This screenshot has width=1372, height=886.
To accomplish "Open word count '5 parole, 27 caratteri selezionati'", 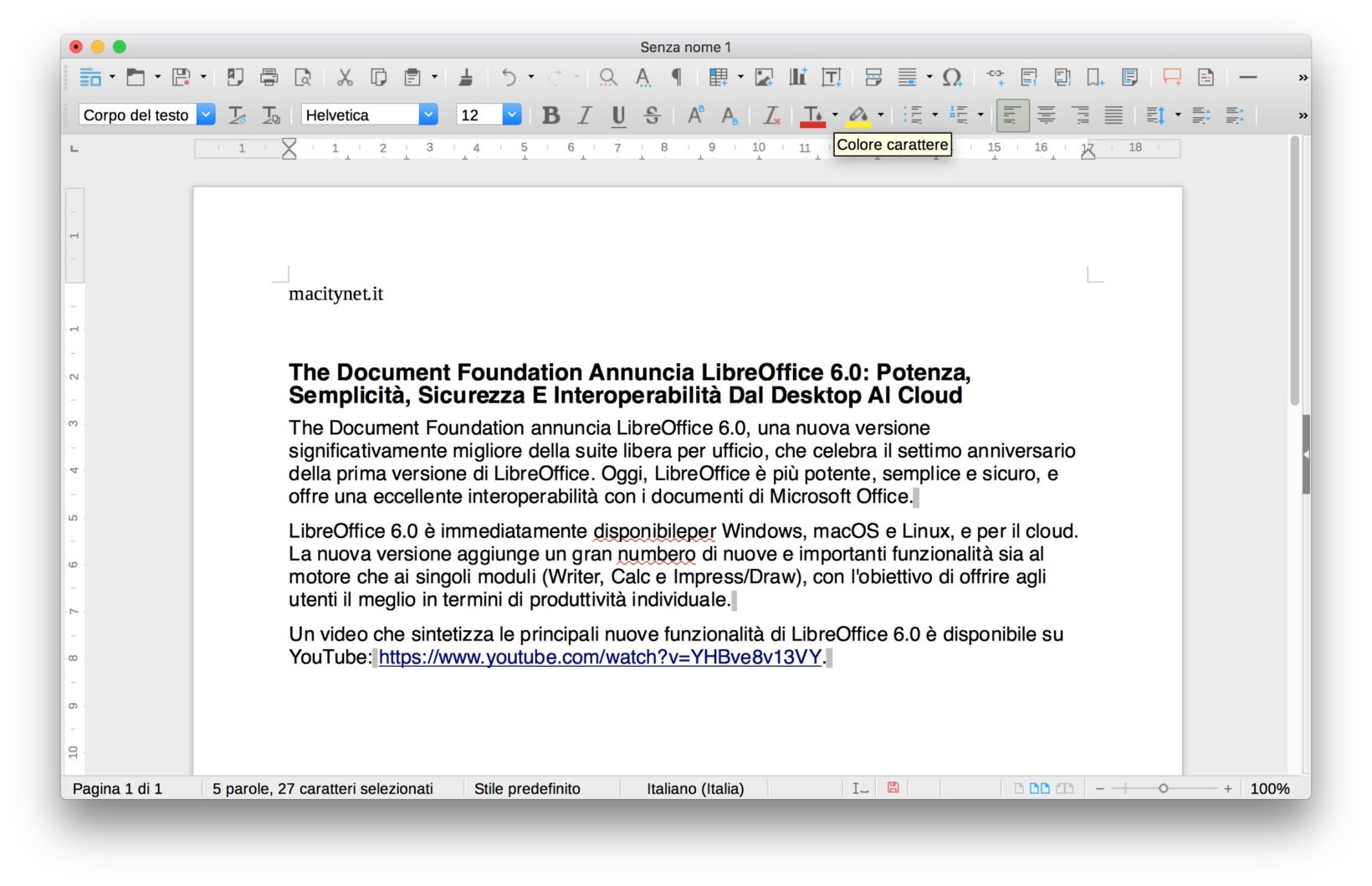I will [x=323, y=788].
